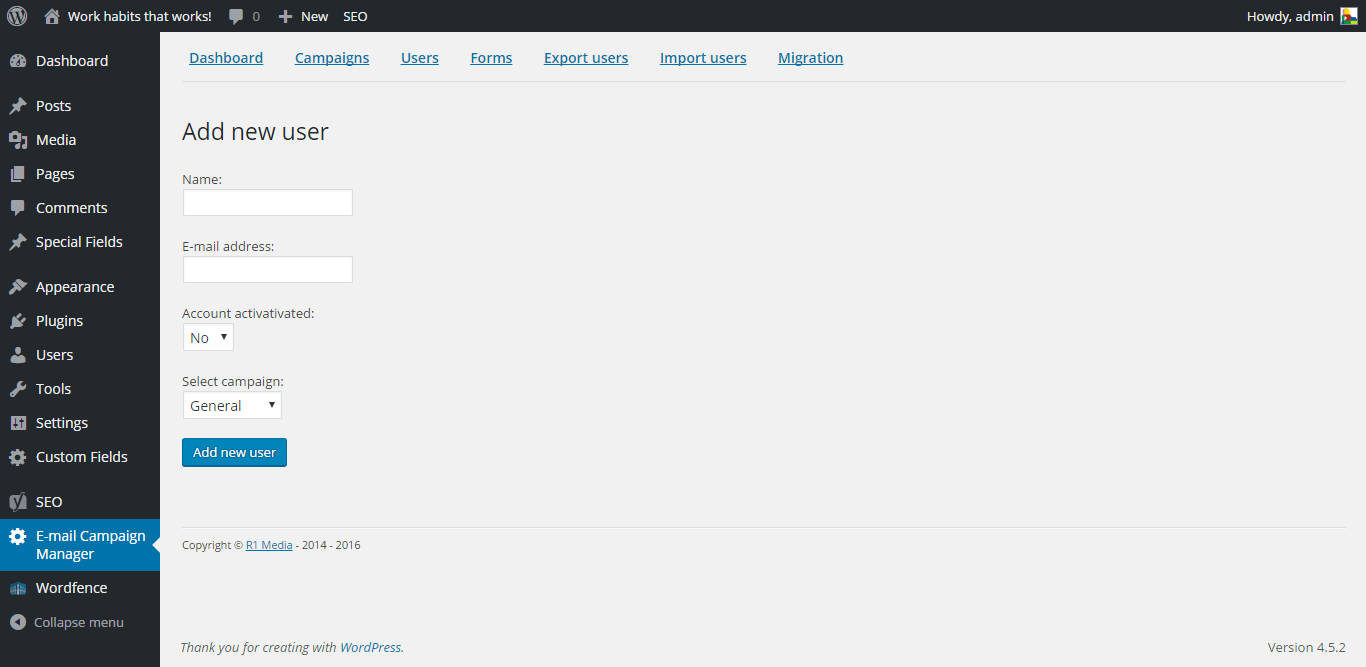Open Settings in the sidebar menu

coord(62,423)
